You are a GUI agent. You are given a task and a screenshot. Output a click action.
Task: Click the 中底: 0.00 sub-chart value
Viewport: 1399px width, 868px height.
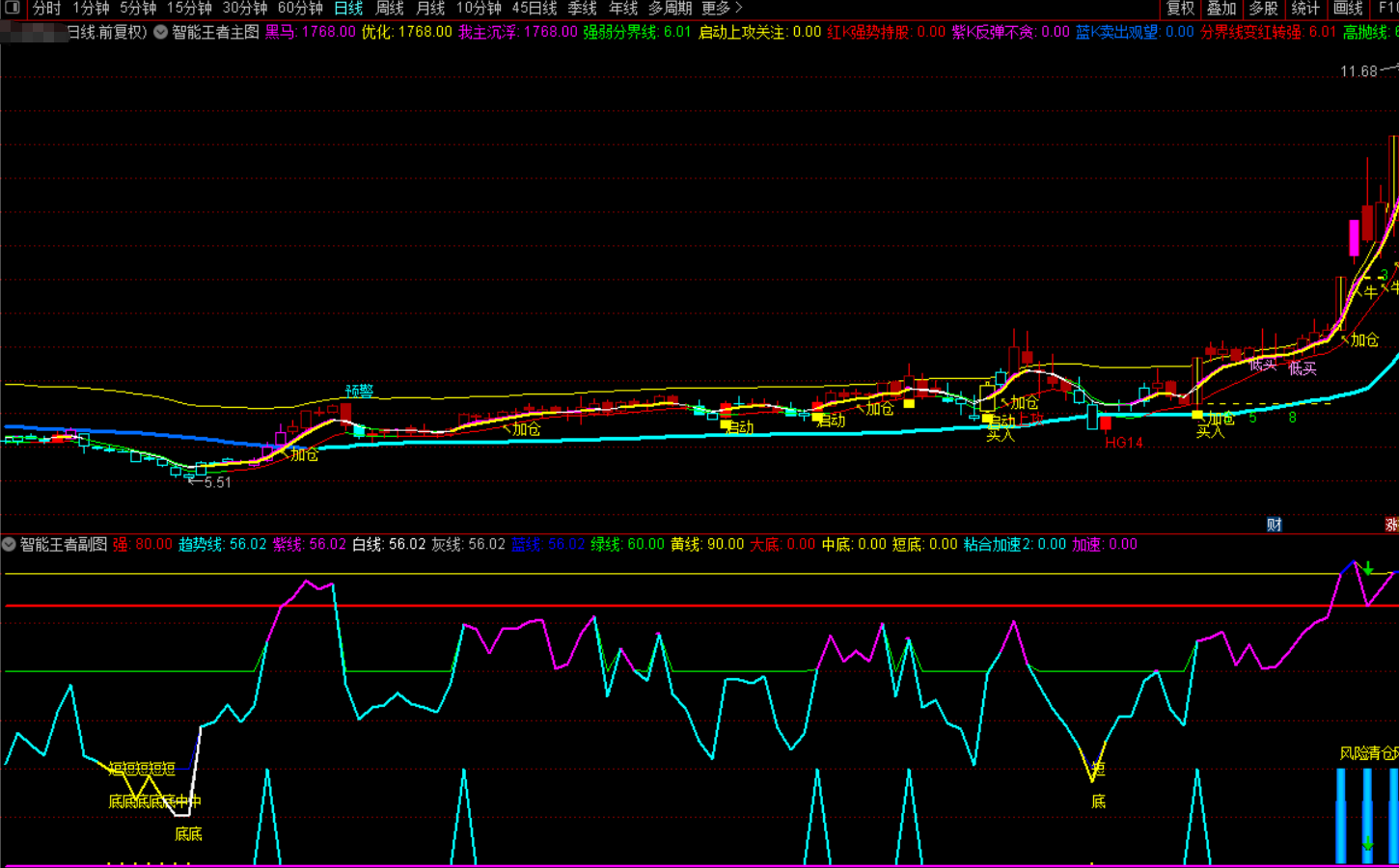[854, 544]
